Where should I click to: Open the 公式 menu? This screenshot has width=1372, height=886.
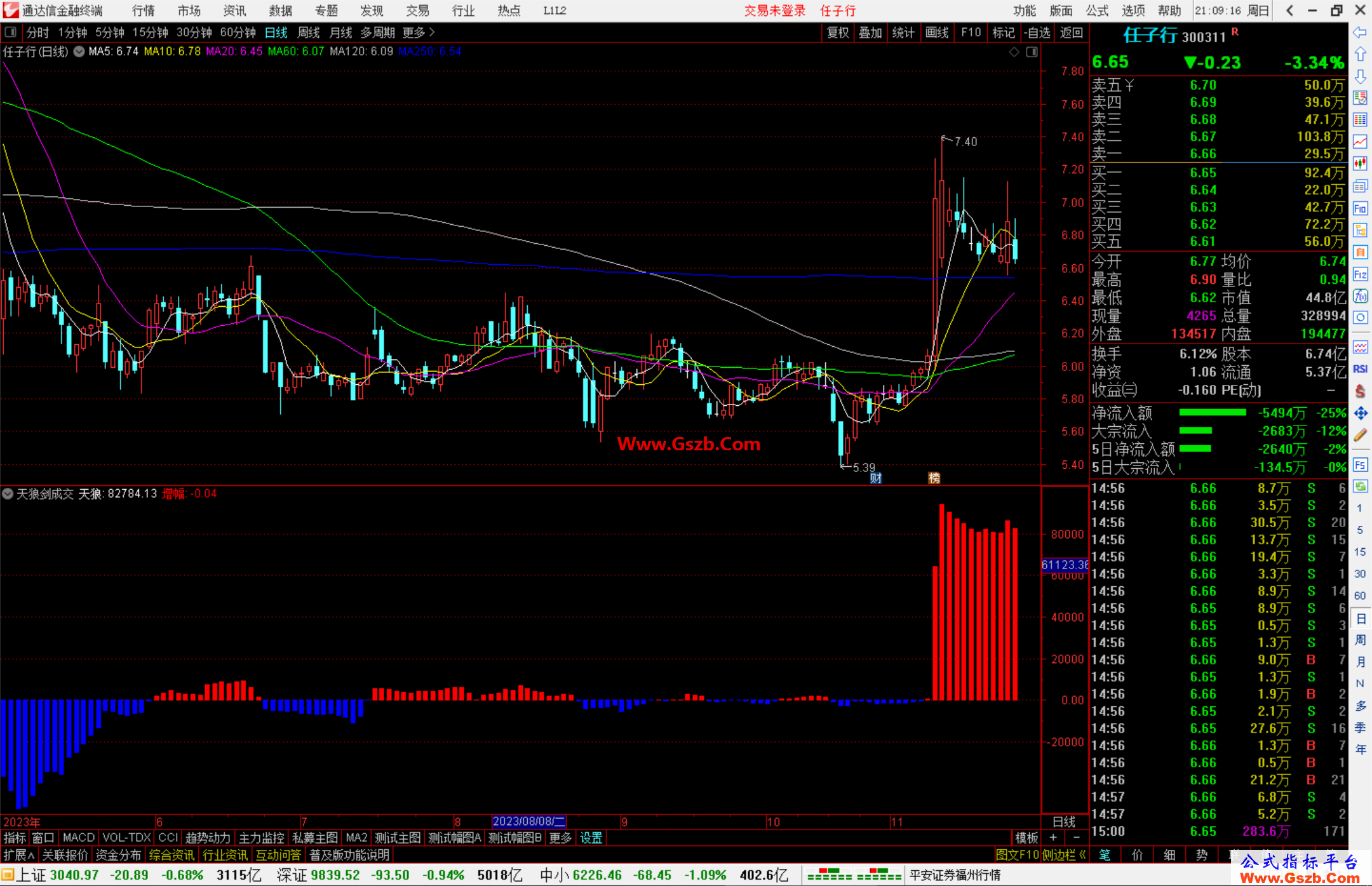pyautogui.click(x=1097, y=10)
